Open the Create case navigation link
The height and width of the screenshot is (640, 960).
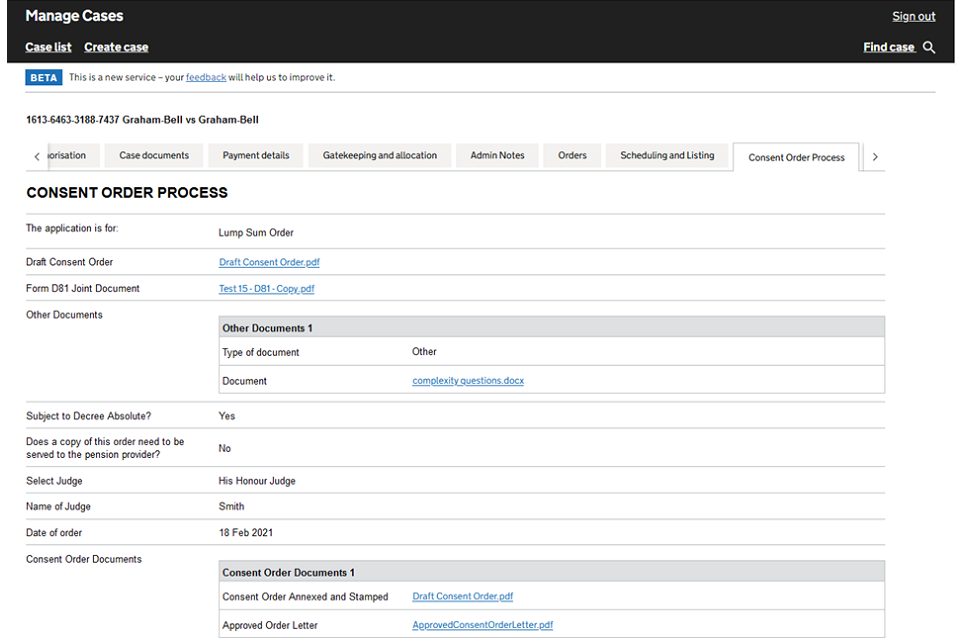[116, 47]
